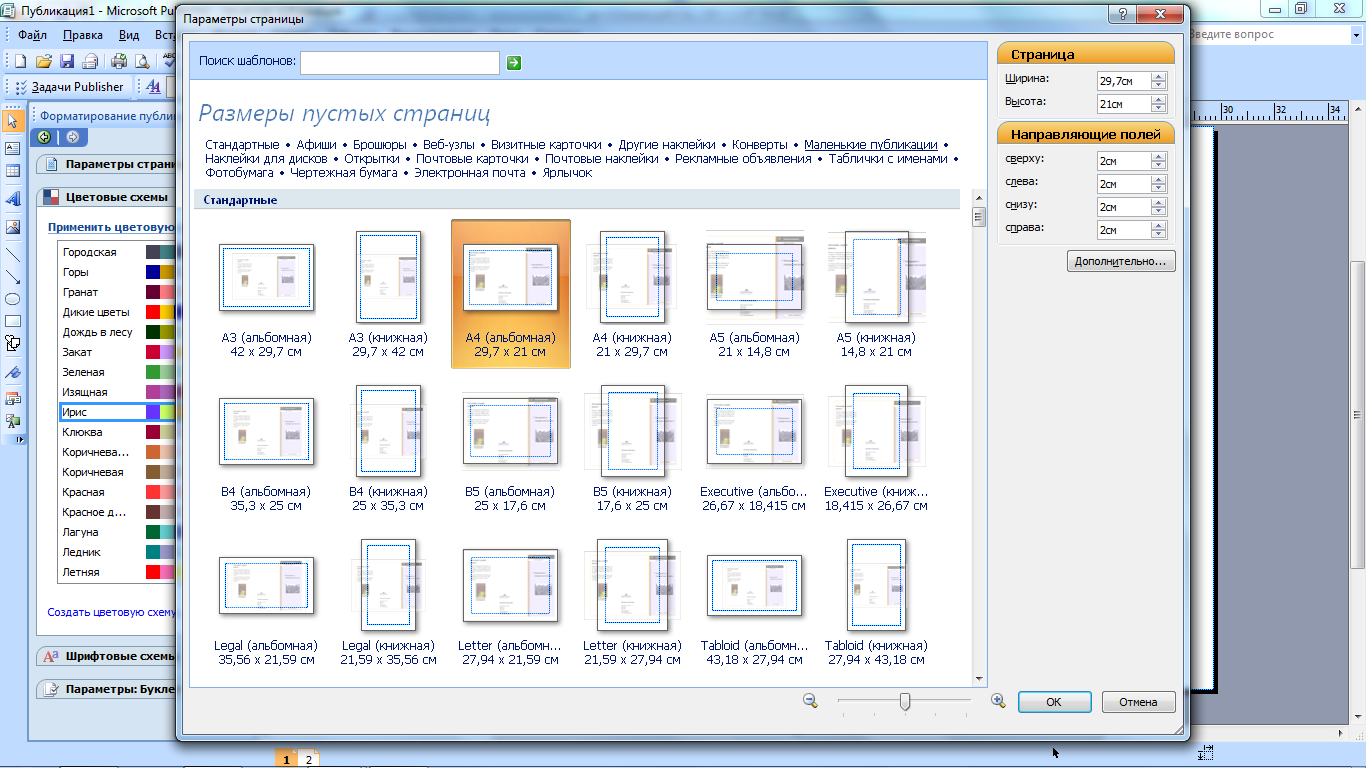
Task: Click the Open folder icon in Publisher toolbar
Action: tap(44, 61)
